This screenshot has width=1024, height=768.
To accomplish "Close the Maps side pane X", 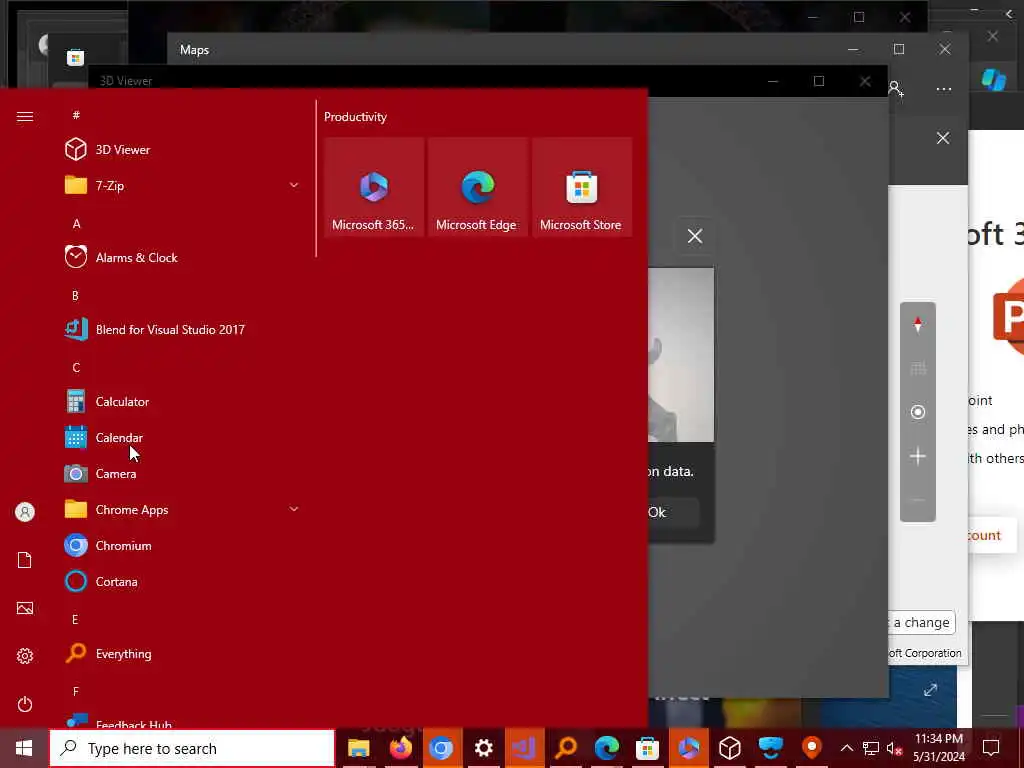I will point(943,138).
